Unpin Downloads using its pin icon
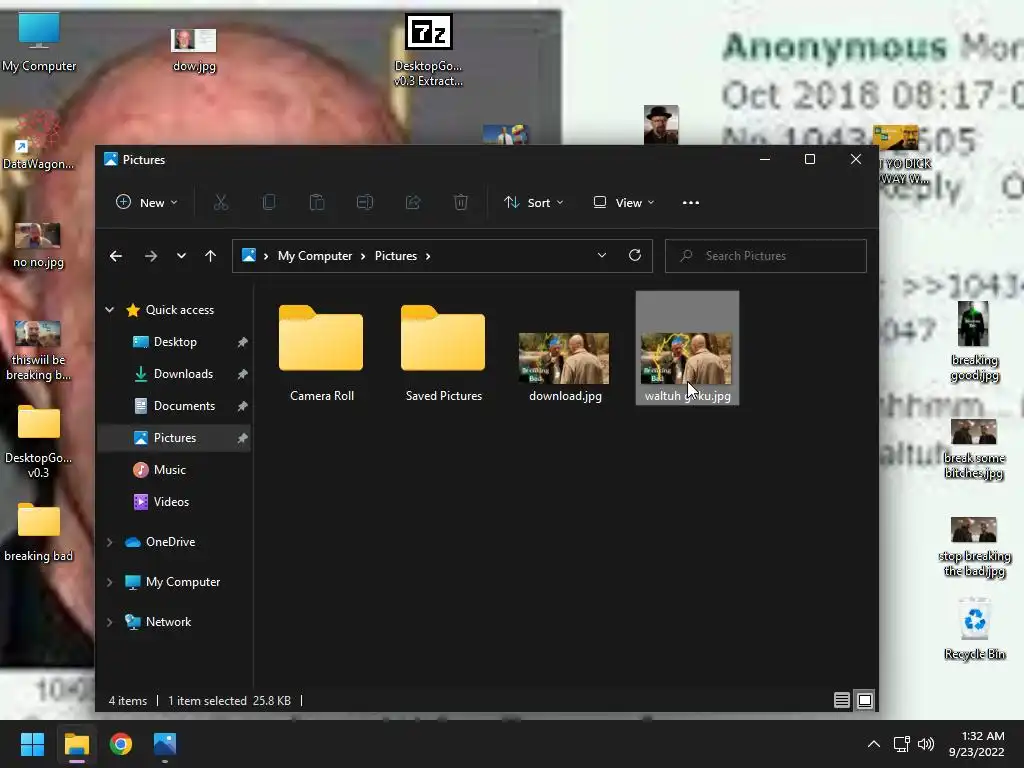This screenshot has width=1024, height=768. tap(242, 374)
